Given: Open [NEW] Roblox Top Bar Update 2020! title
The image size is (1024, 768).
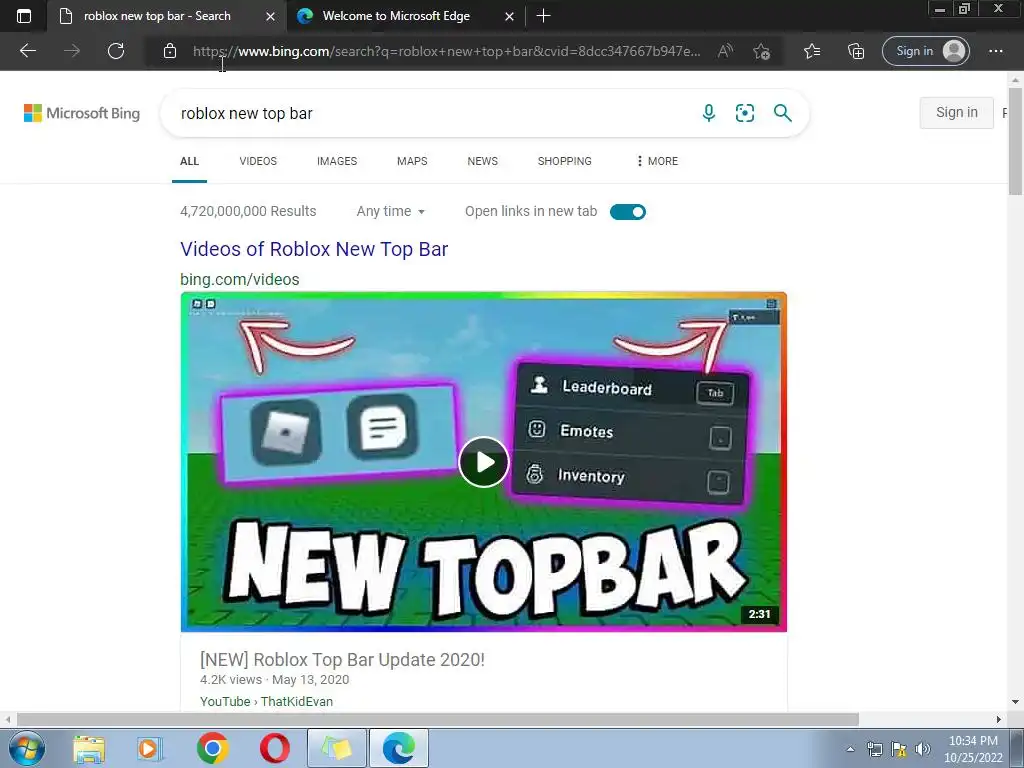Looking at the screenshot, I should (x=342, y=660).
